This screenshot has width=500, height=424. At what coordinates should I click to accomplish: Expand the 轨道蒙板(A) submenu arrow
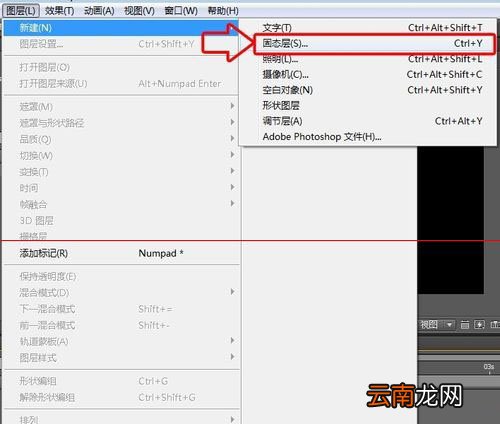pyautogui.click(x=232, y=341)
